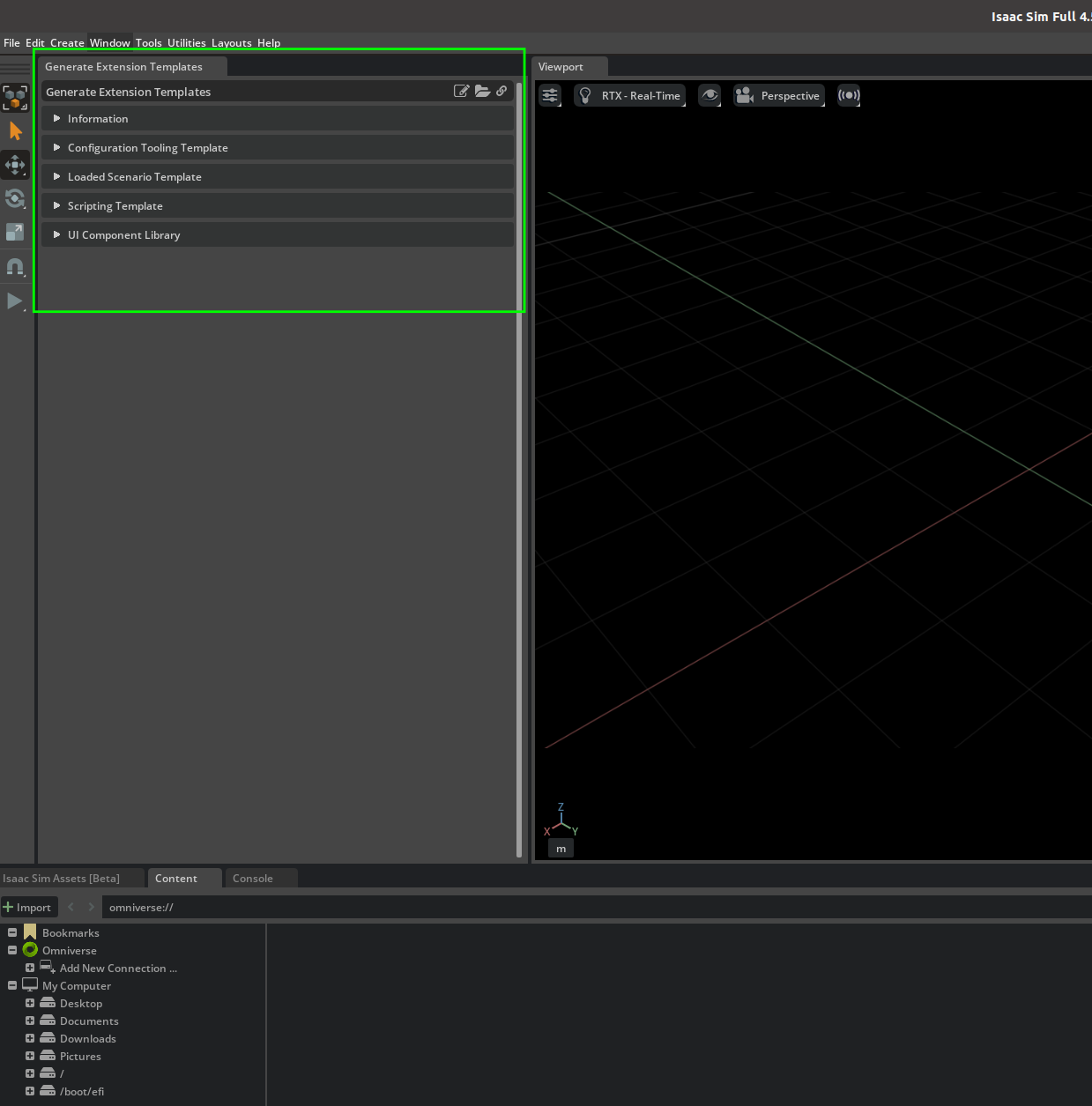The image size is (1092, 1106).
Task: Click the documentation link icon
Action: [501, 91]
